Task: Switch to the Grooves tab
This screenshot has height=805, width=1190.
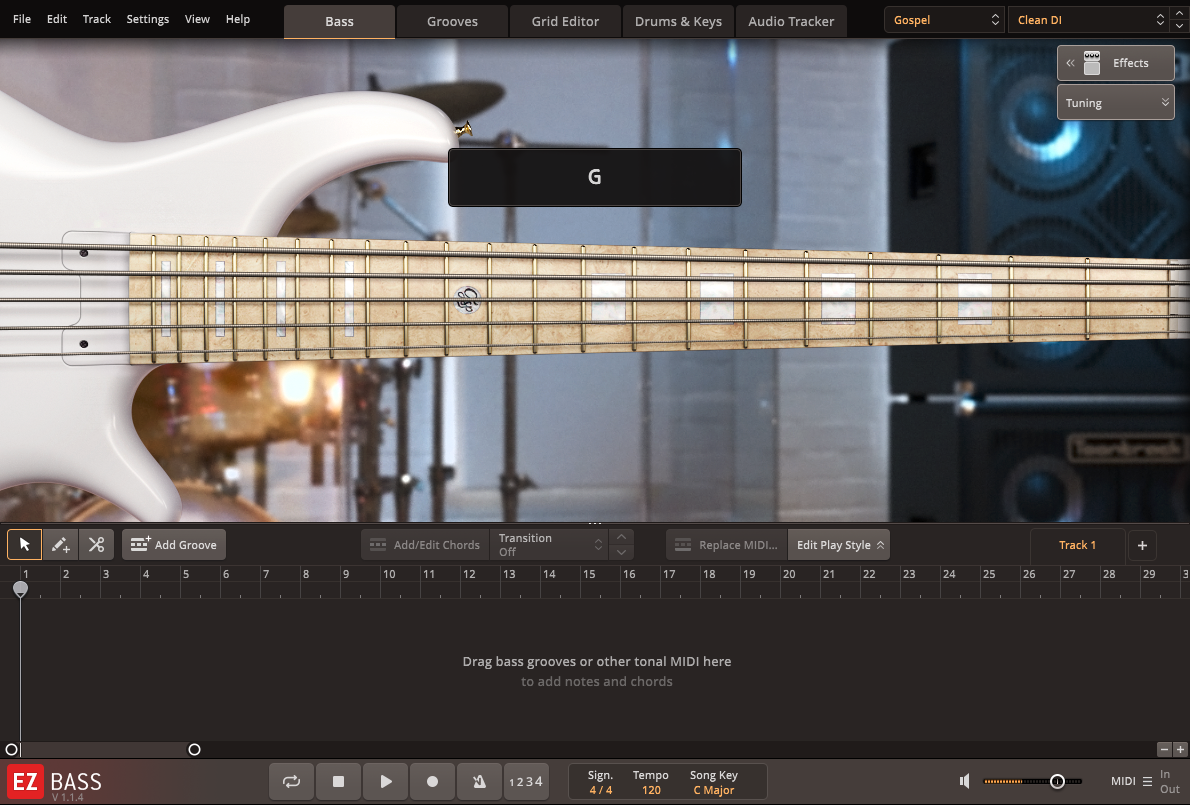Action: 452,21
